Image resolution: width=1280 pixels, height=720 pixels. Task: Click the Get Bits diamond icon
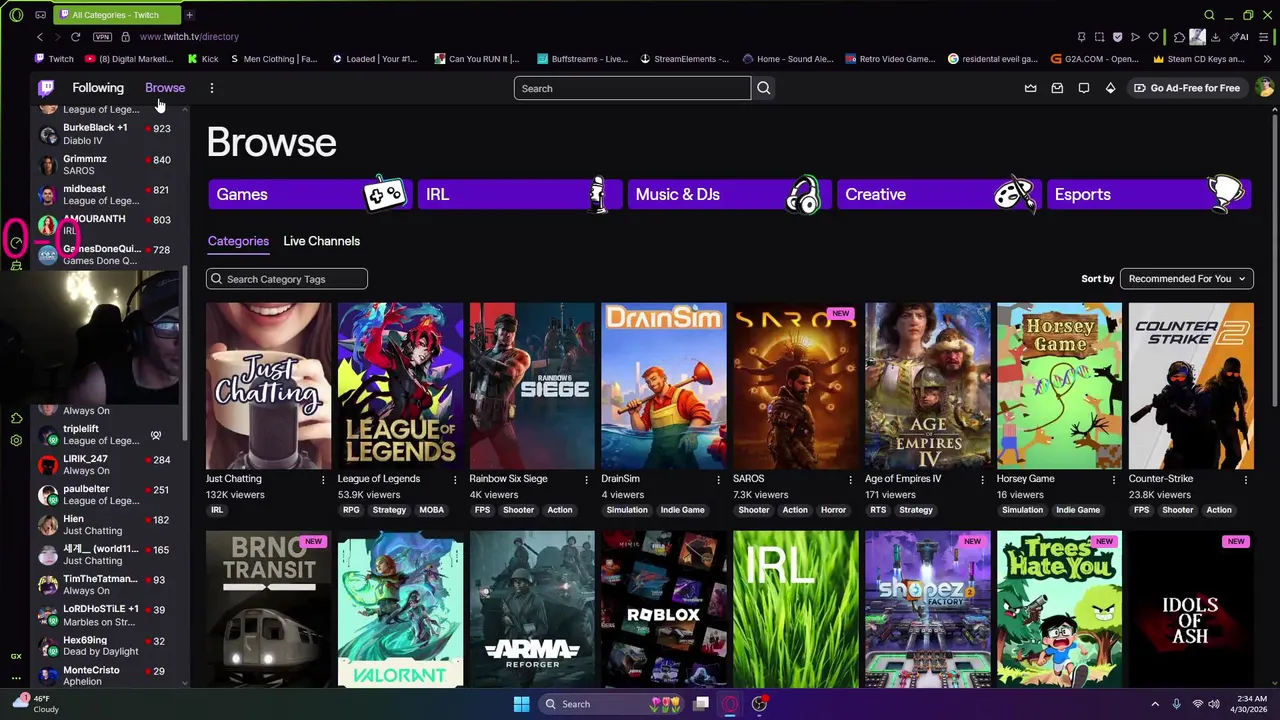coord(1110,88)
